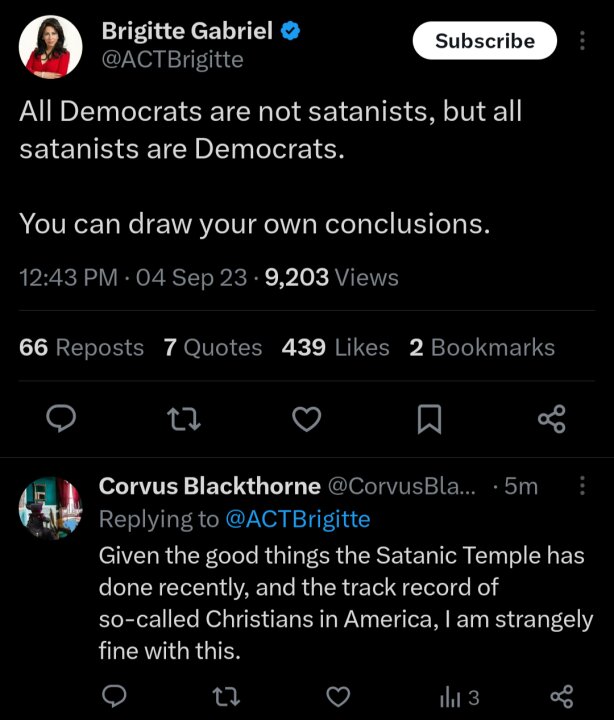Screen dimensions: 614x720
Task: Click the blue verified badge on Brigitte Gabriel
Action: (290, 31)
